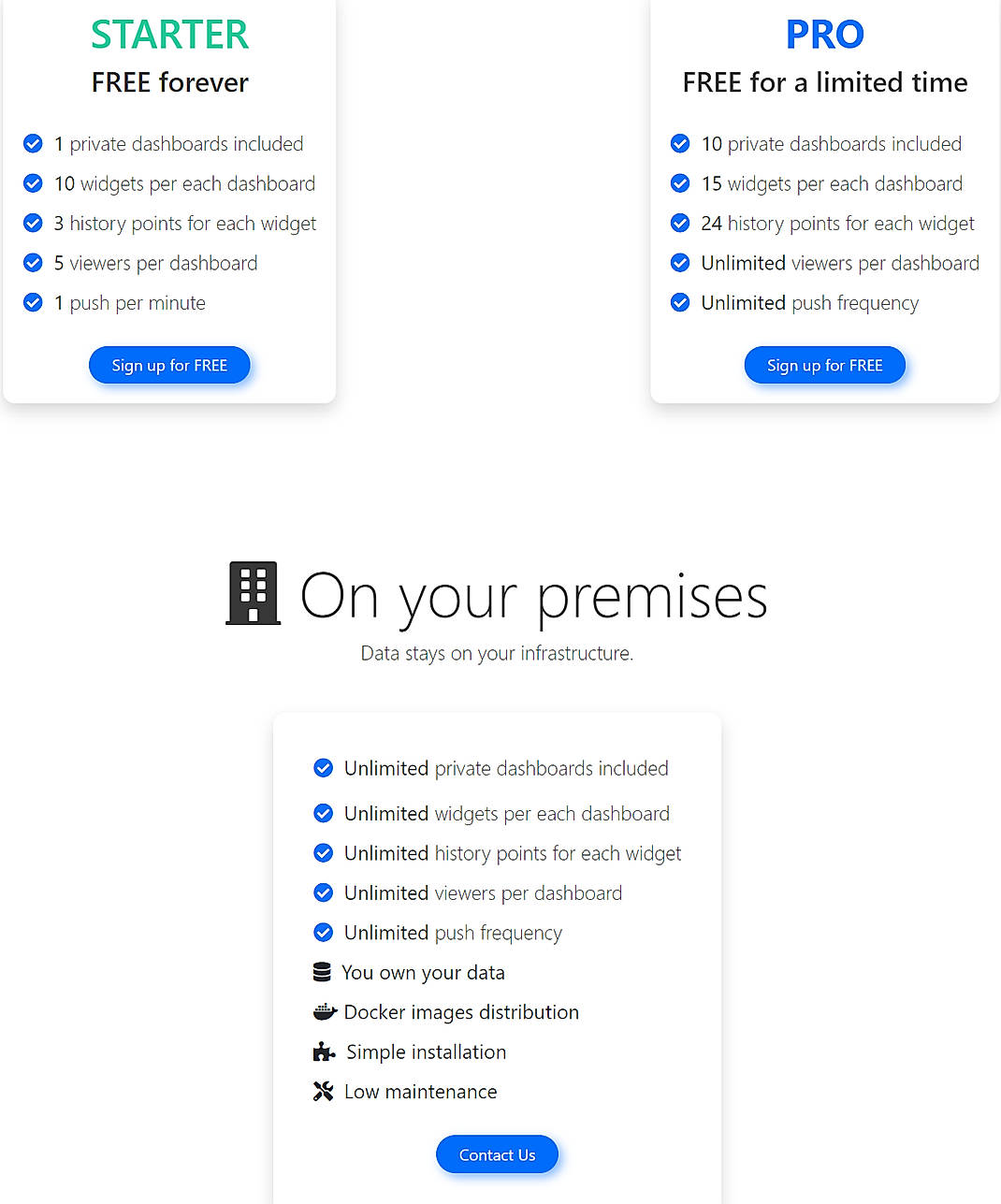Click the checkmark beside 1 private dashboards included

tap(33, 143)
